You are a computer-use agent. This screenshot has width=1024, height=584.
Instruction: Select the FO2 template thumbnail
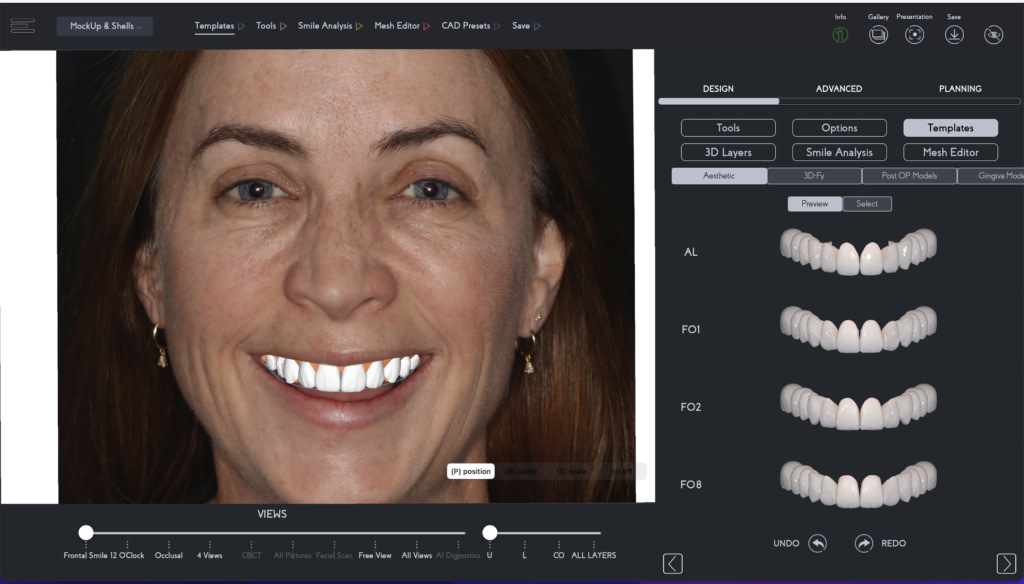[858, 404]
